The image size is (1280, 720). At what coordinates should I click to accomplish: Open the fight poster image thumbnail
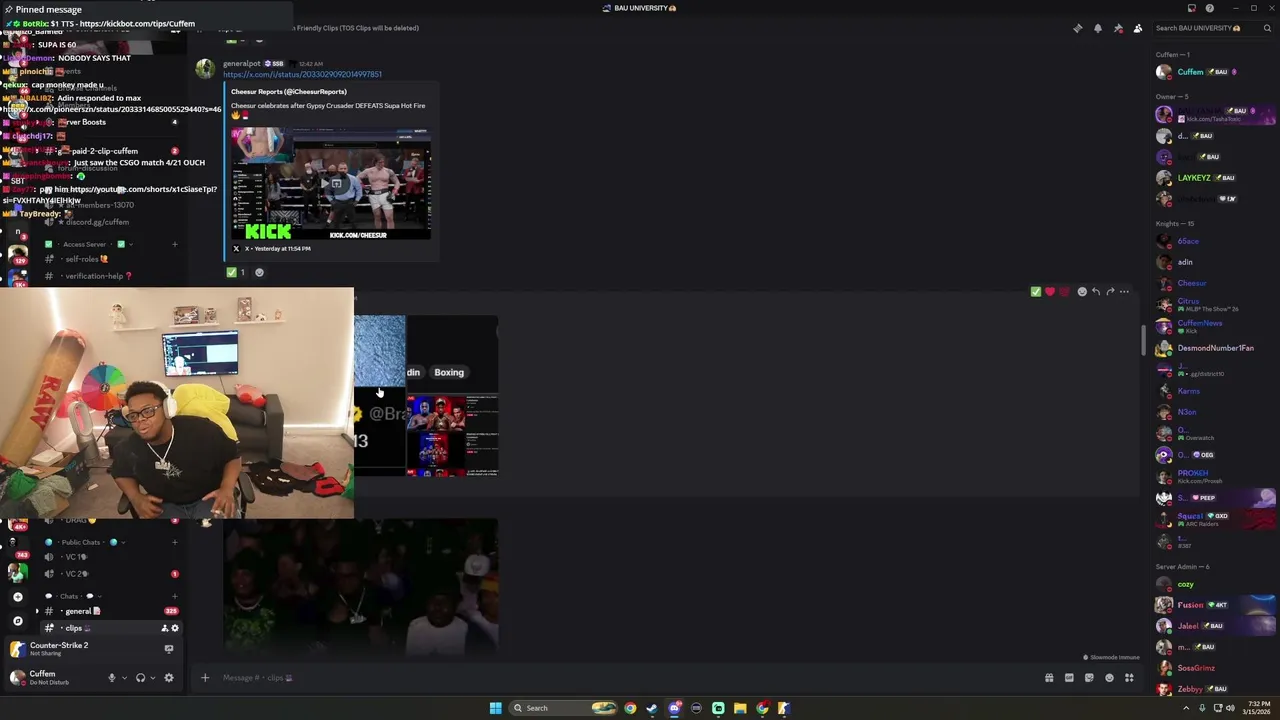[451, 435]
